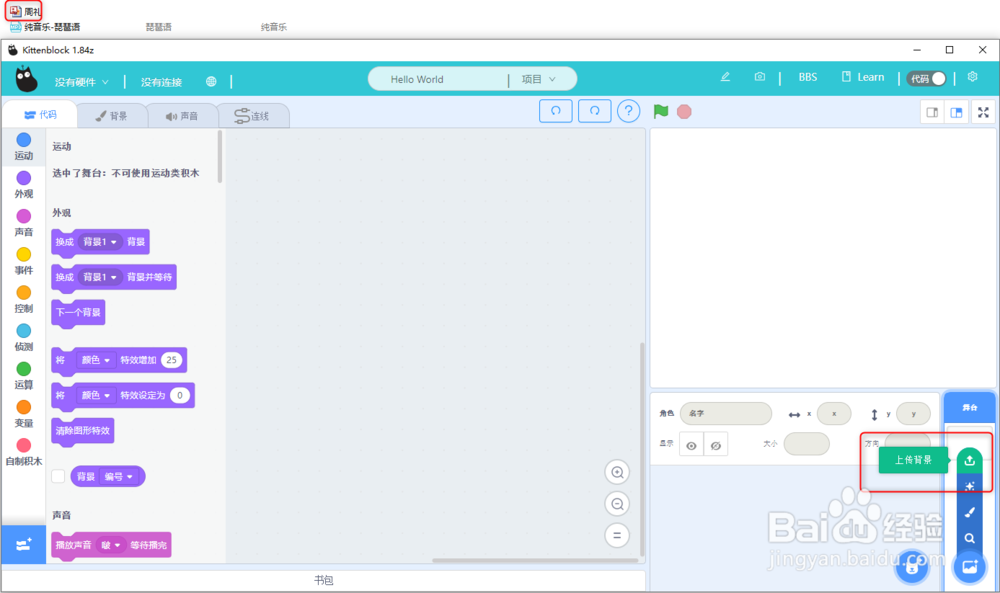Click the choose sprite round button
The image size is (1000, 593).
point(912,566)
